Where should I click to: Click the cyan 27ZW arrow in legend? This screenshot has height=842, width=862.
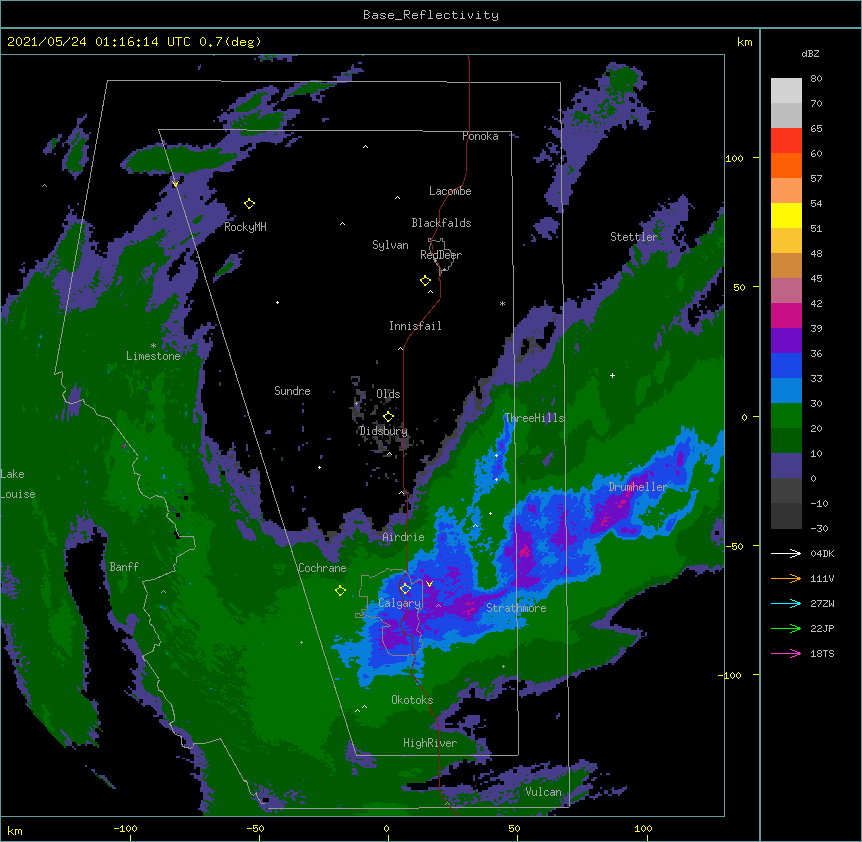pyautogui.click(x=786, y=603)
